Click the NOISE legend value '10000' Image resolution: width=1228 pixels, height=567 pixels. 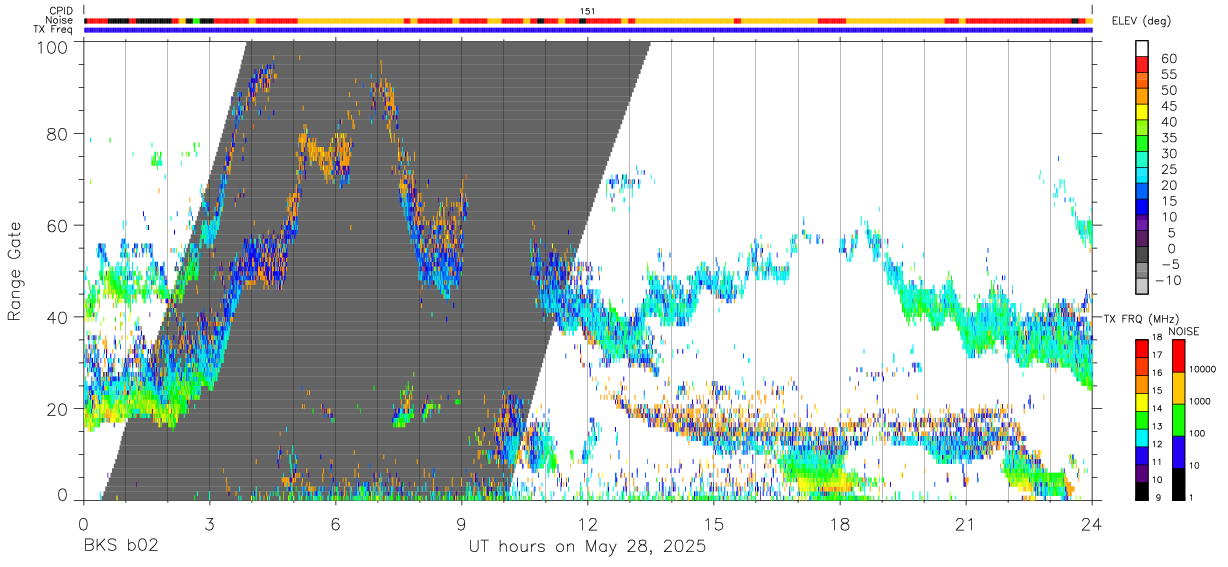[1203, 371]
